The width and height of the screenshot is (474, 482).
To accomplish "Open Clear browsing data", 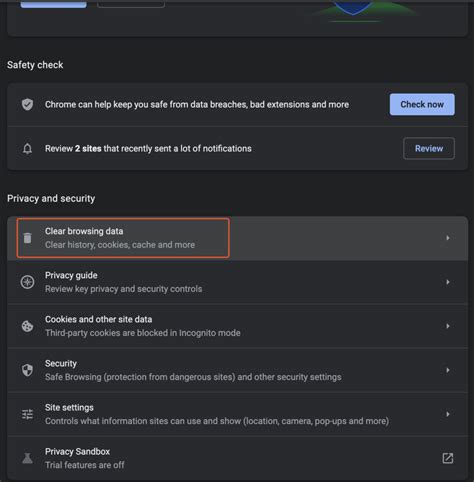I will point(237,238).
